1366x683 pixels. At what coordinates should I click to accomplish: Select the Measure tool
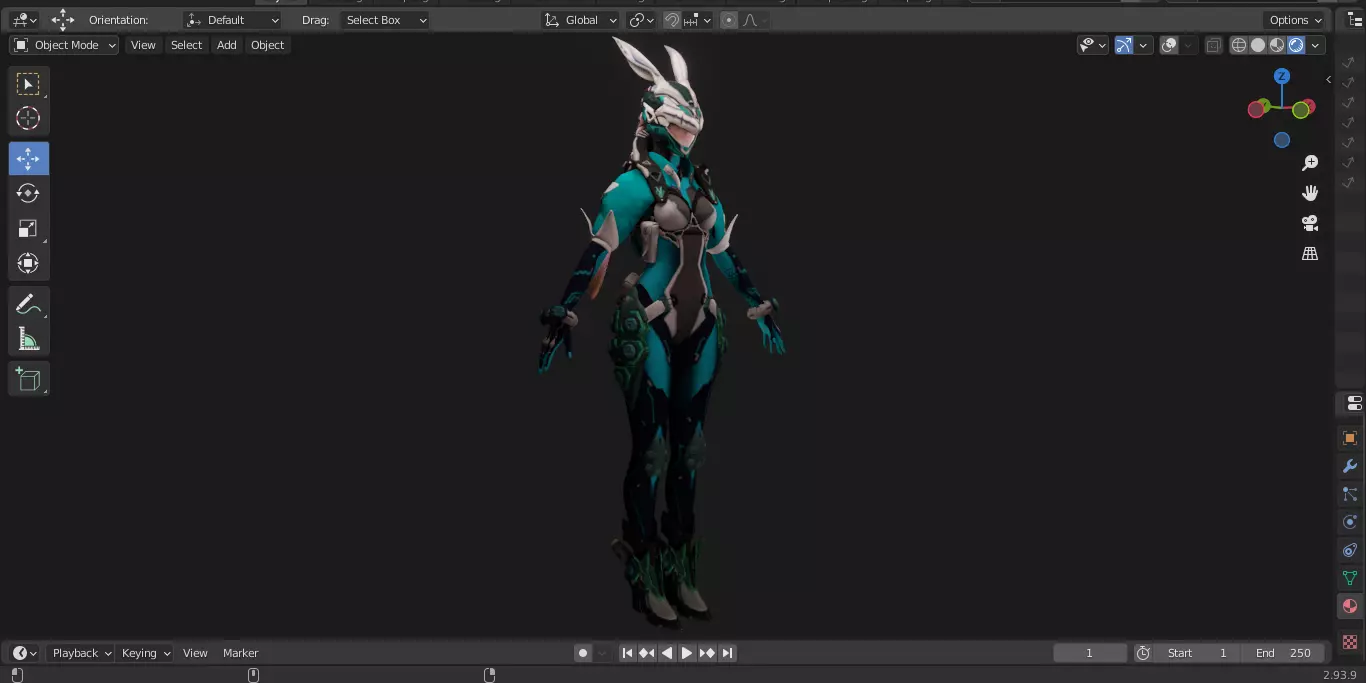pos(28,339)
